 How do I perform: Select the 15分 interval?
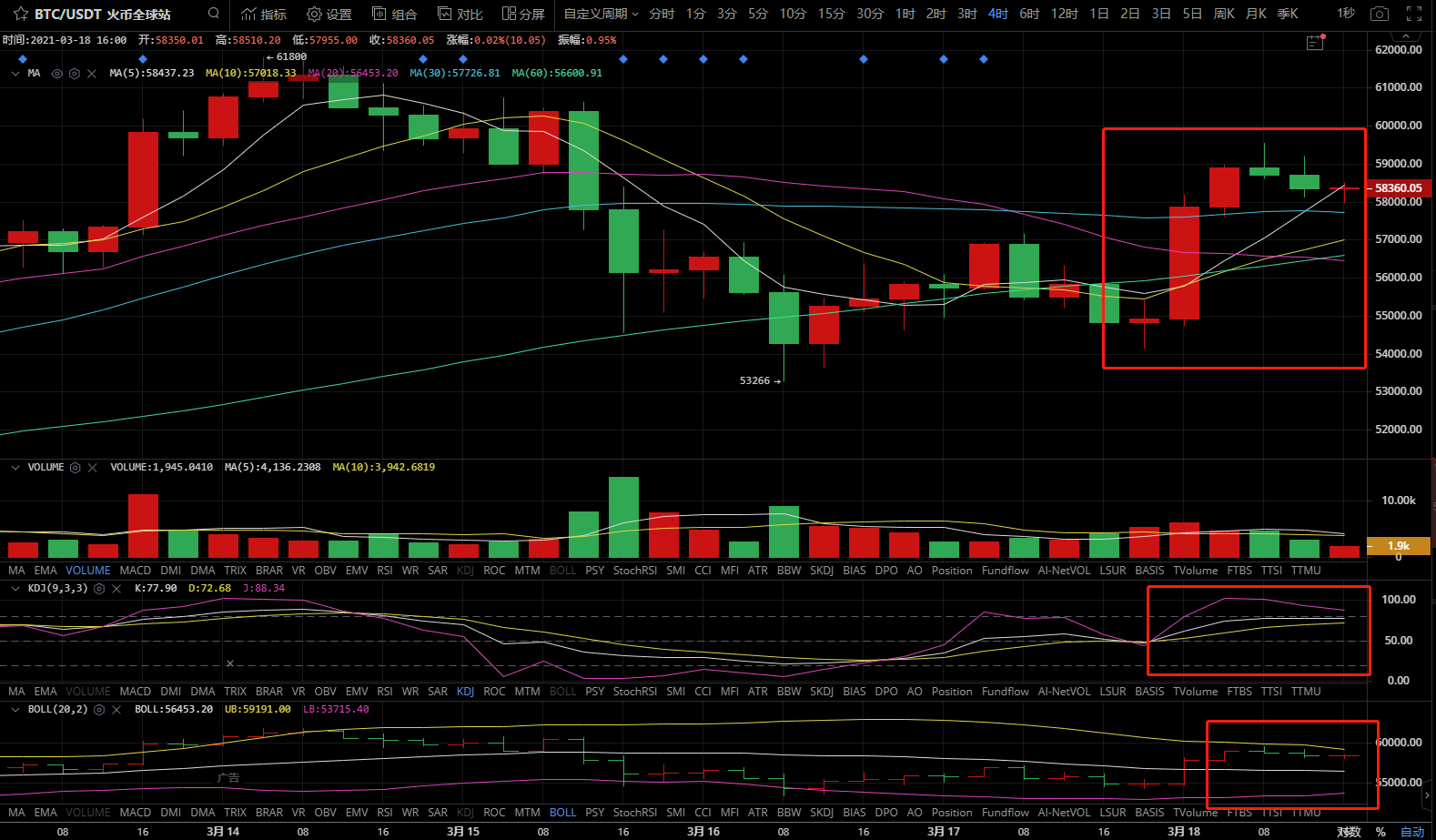pos(831,14)
